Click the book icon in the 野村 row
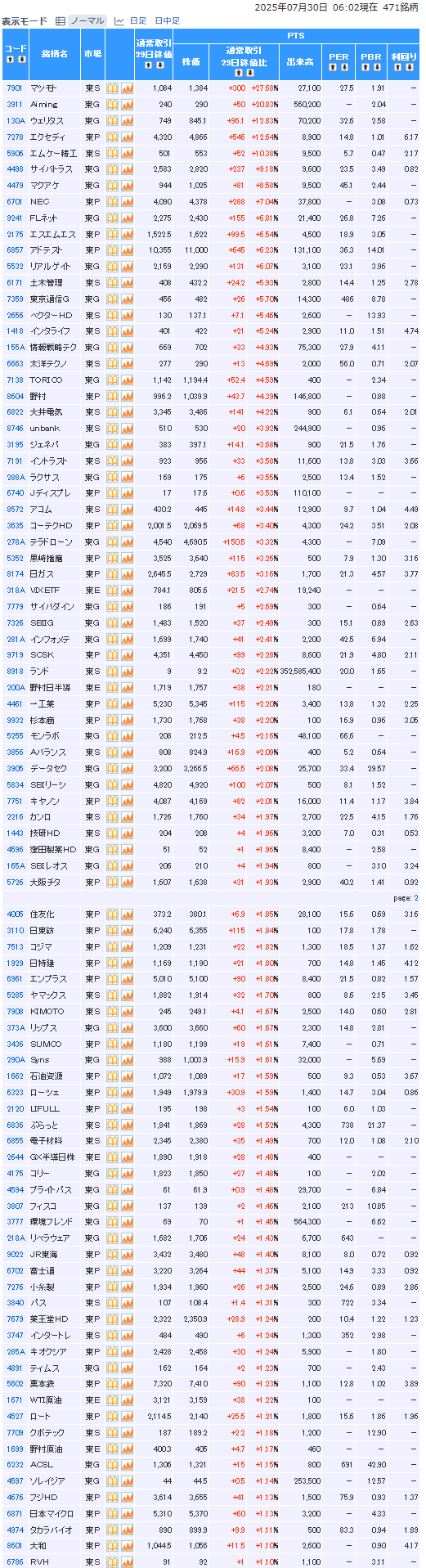This screenshot has height=1568, width=426. pos(113,396)
